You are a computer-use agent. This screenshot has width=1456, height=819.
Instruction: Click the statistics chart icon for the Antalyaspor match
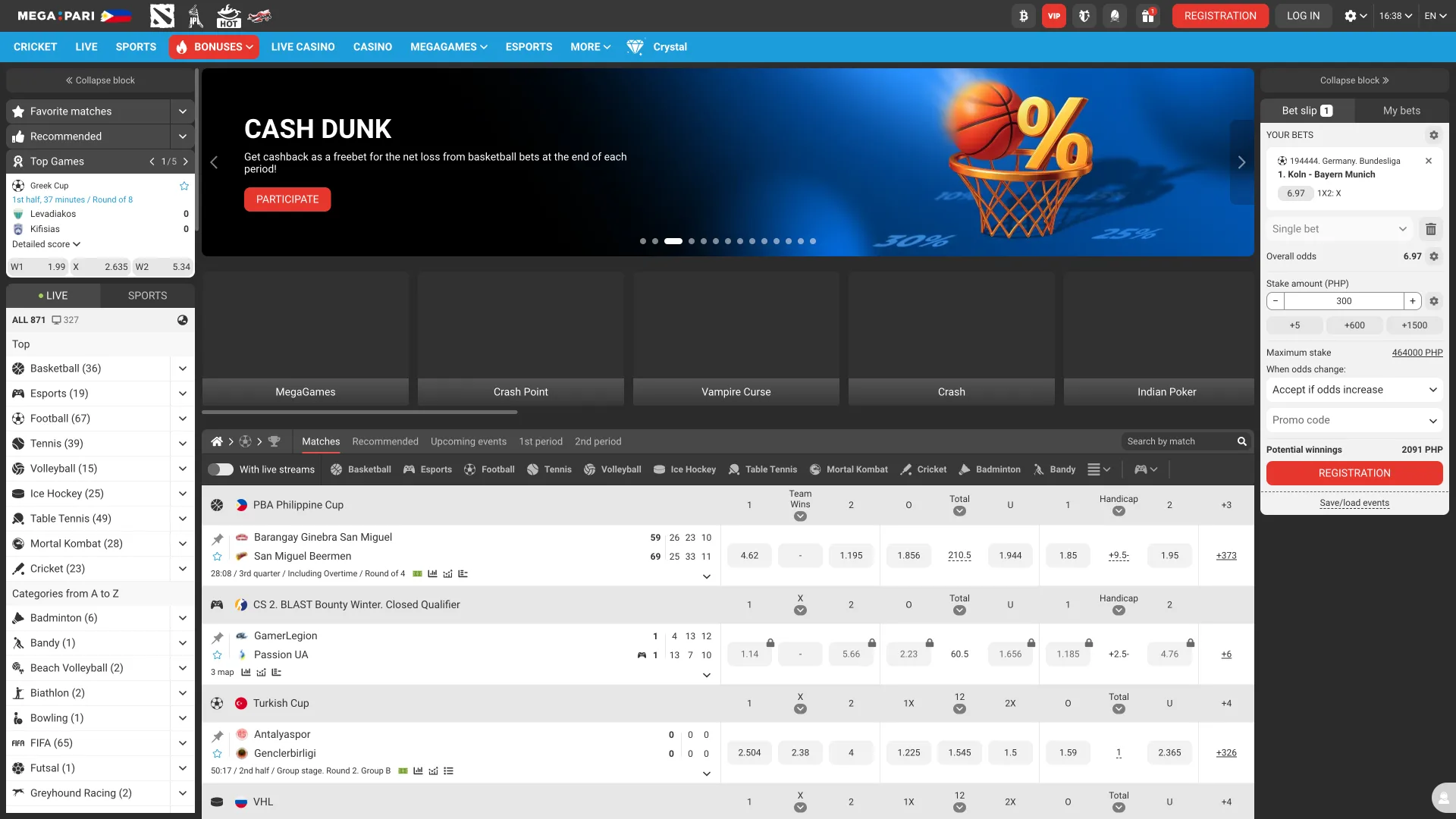click(x=418, y=770)
